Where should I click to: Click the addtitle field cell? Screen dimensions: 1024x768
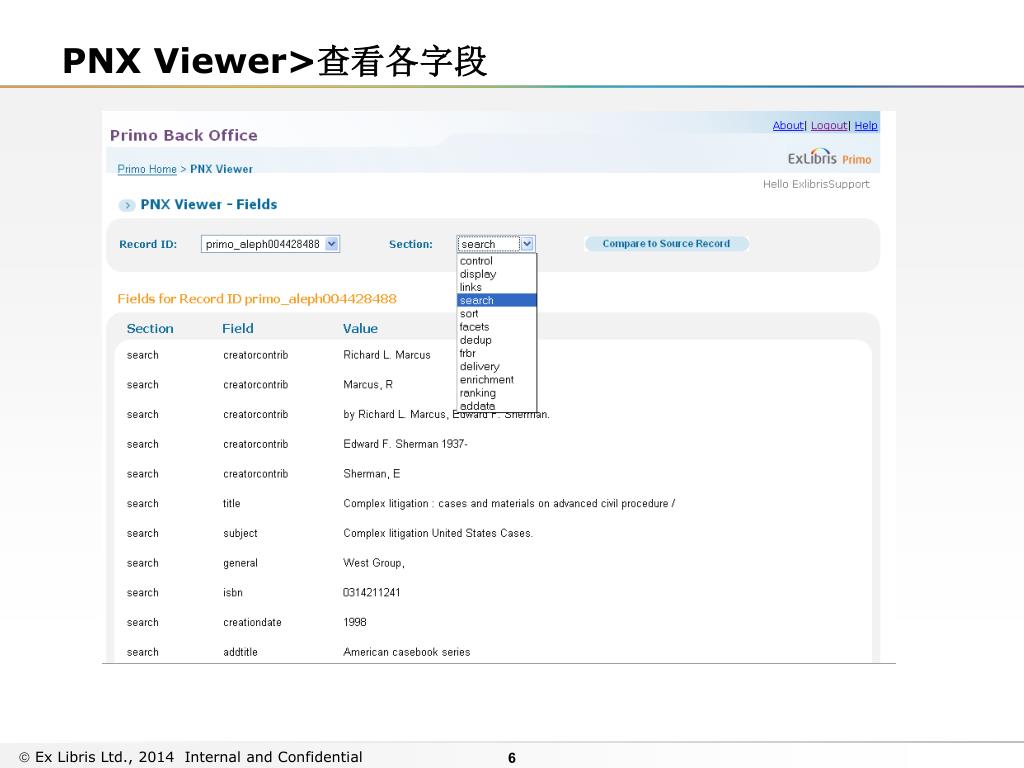coord(240,652)
